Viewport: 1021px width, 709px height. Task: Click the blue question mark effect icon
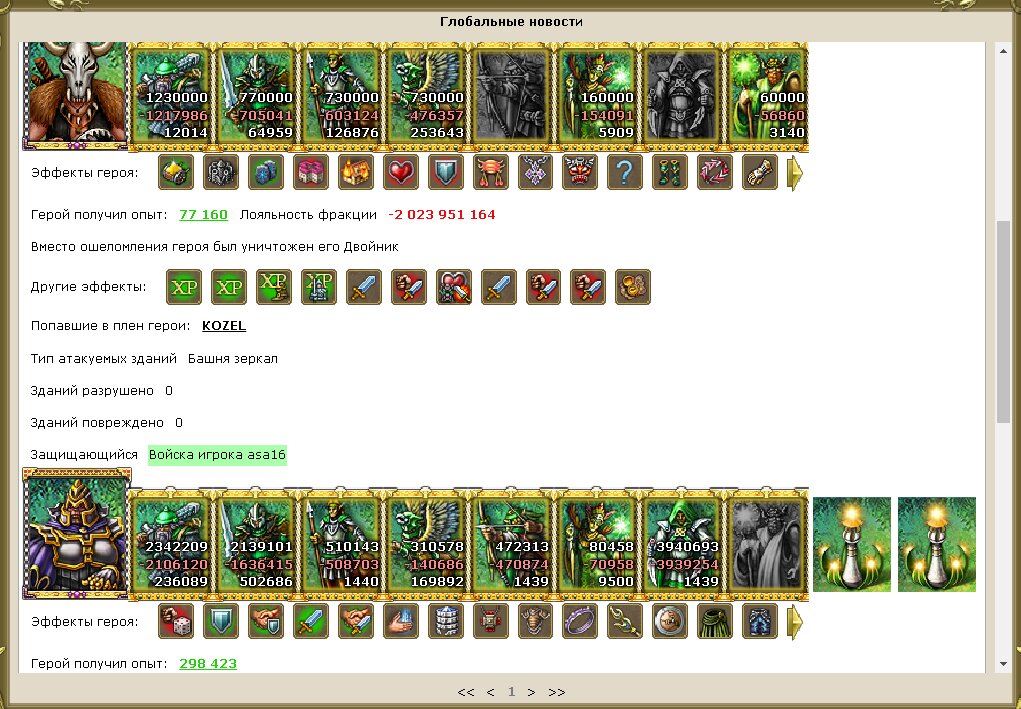(624, 173)
